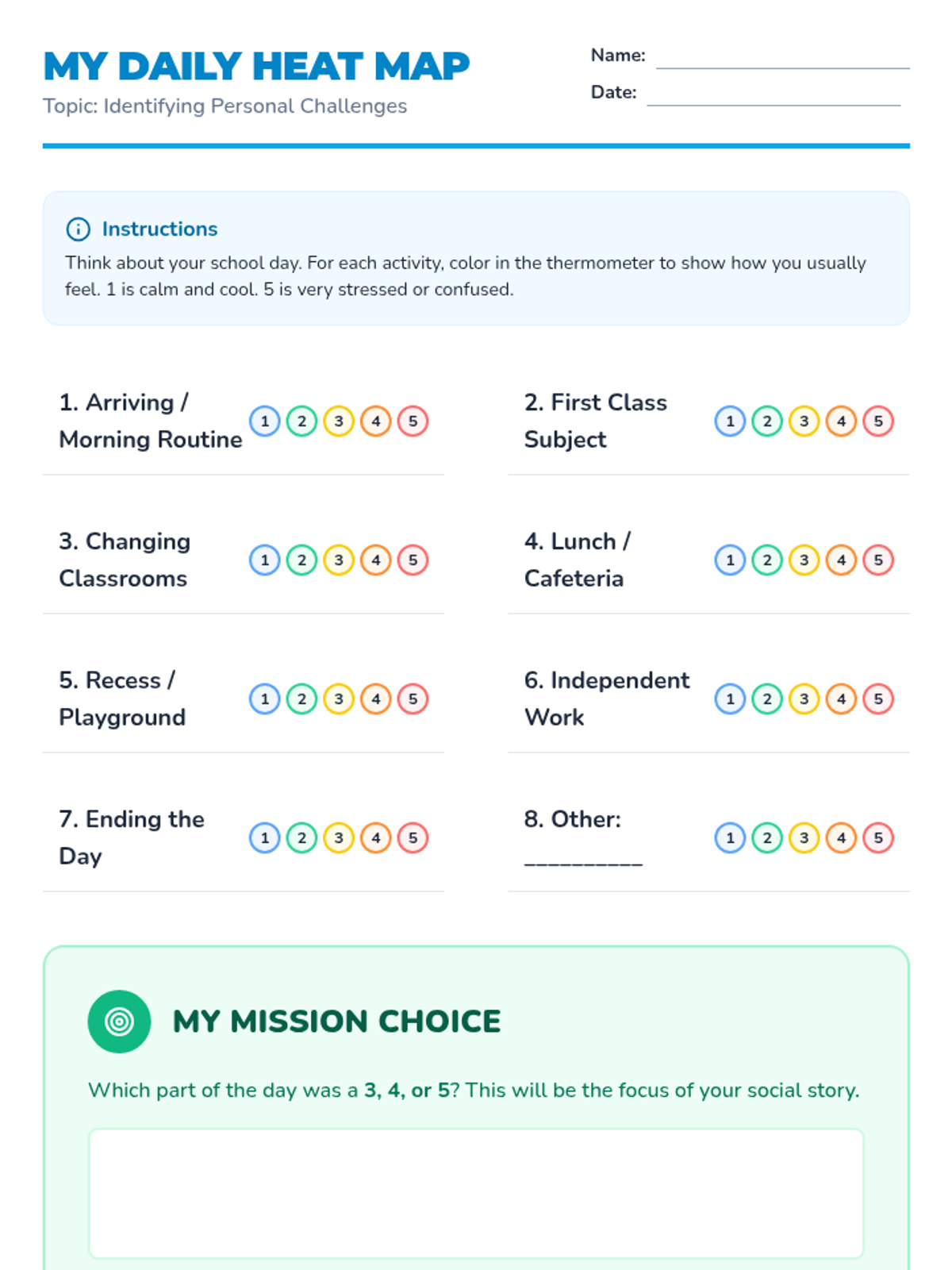Pick rating 4 for Changing Classrooms
Viewport: 952px width, 1270px height.
click(376, 560)
